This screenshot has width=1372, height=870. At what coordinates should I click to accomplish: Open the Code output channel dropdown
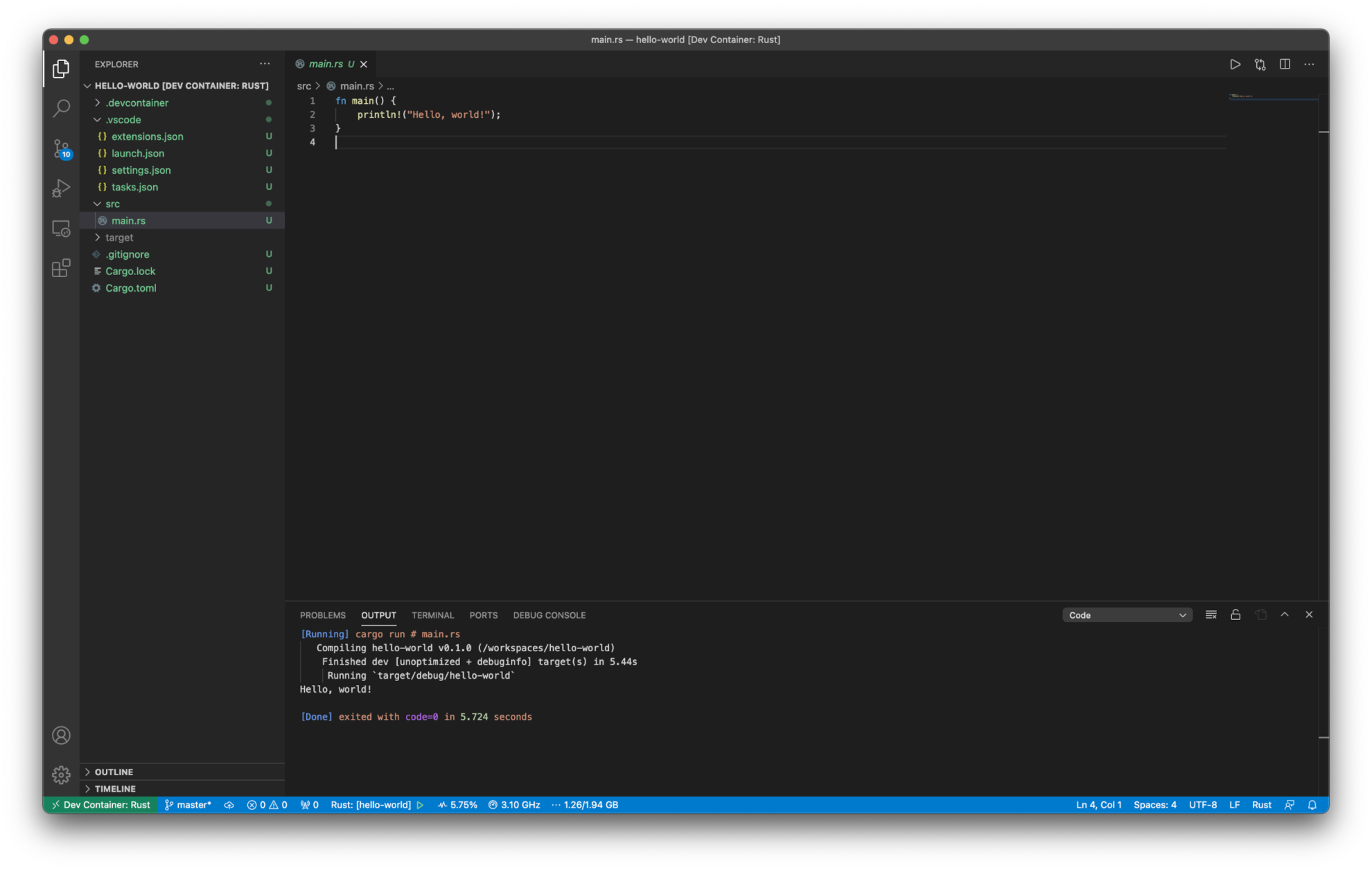pyautogui.click(x=1127, y=614)
